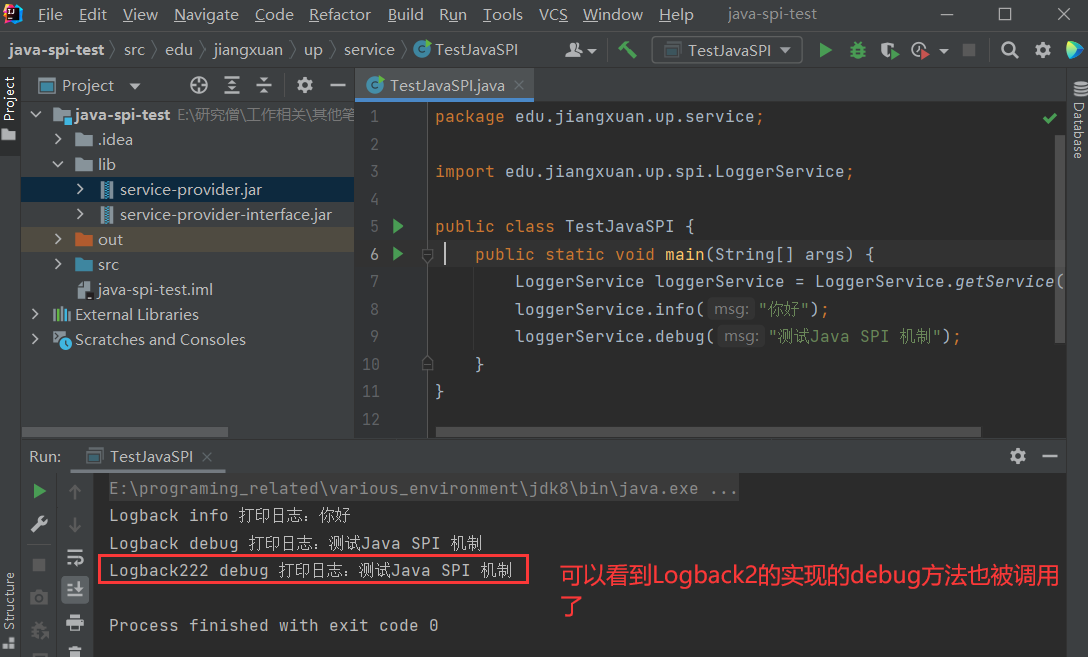The width and height of the screenshot is (1088, 657).
Task: Expand Scratches and Consoles
Action: tap(35, 339)
